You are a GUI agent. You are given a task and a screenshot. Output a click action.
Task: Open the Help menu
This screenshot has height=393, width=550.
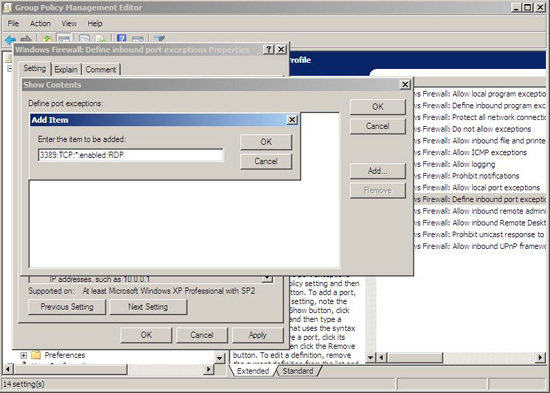coord(95,24)
